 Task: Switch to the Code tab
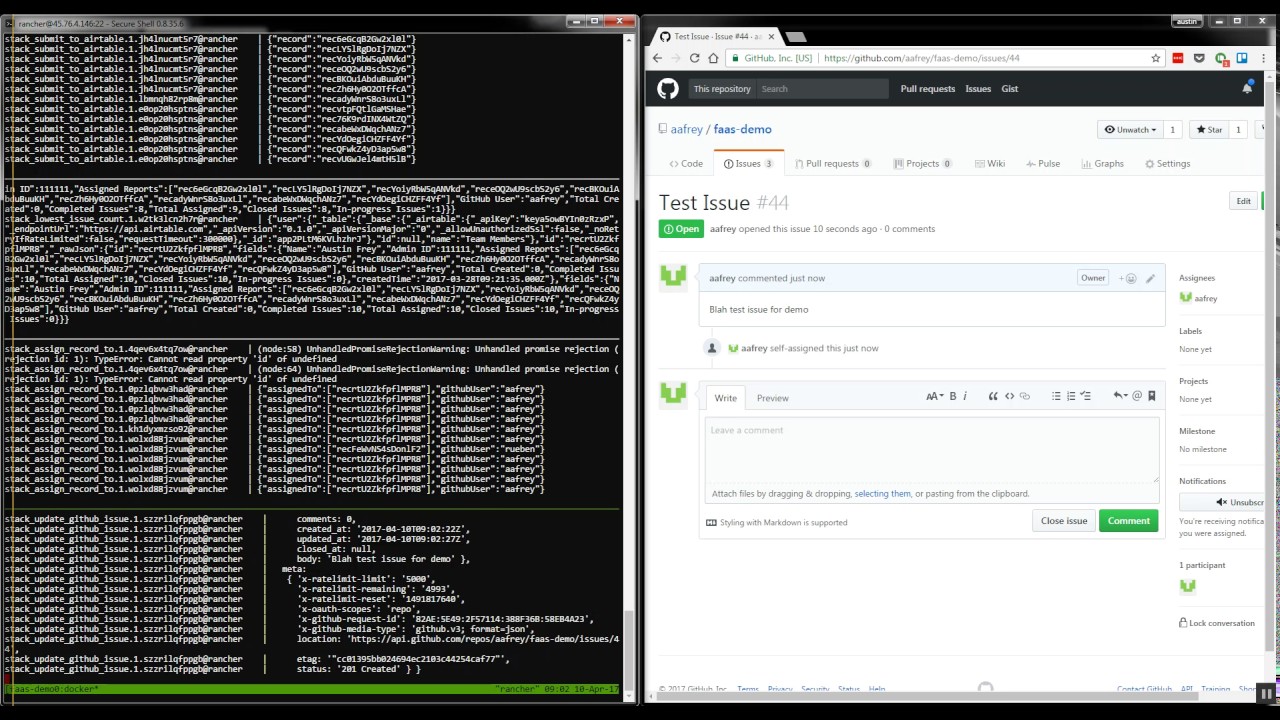685,164
